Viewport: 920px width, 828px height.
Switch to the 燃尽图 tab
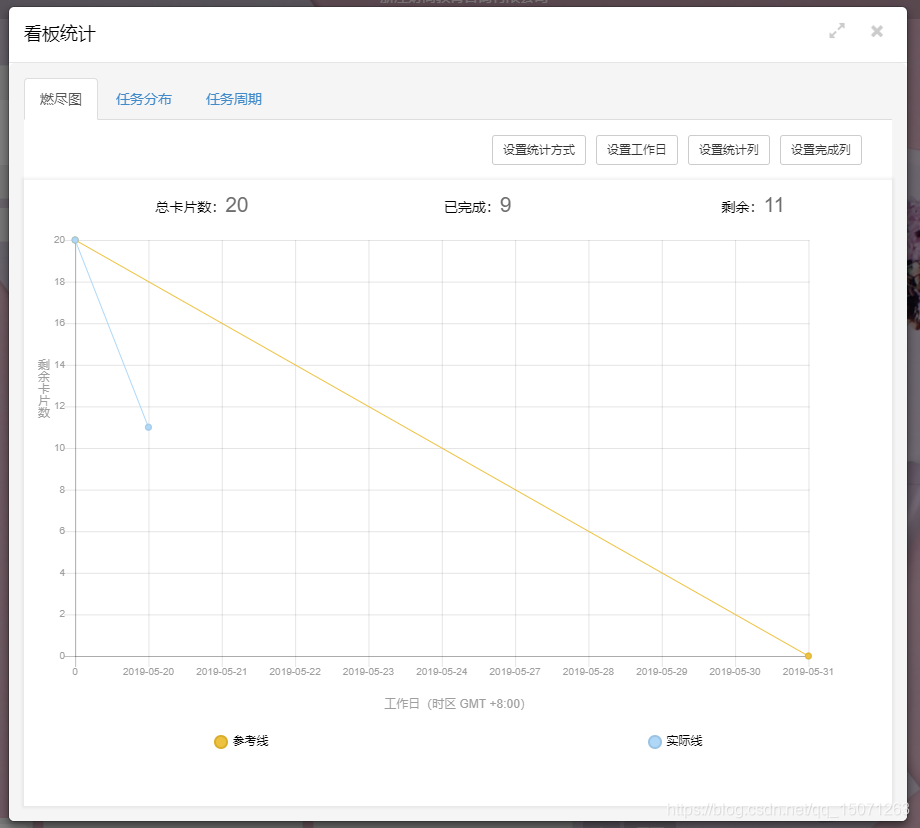click(61, 99)
